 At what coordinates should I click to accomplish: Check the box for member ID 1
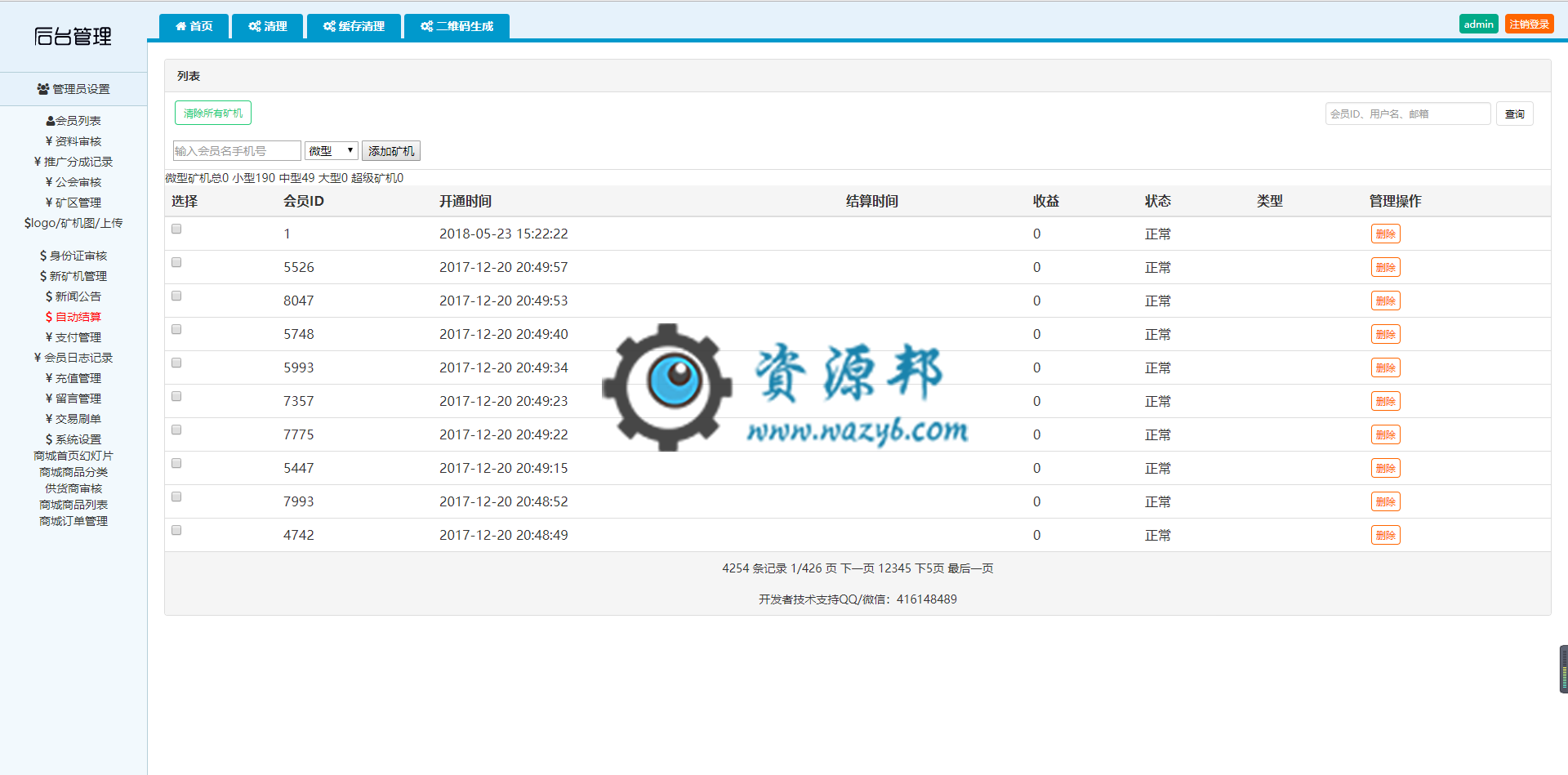tap(176, 229)
